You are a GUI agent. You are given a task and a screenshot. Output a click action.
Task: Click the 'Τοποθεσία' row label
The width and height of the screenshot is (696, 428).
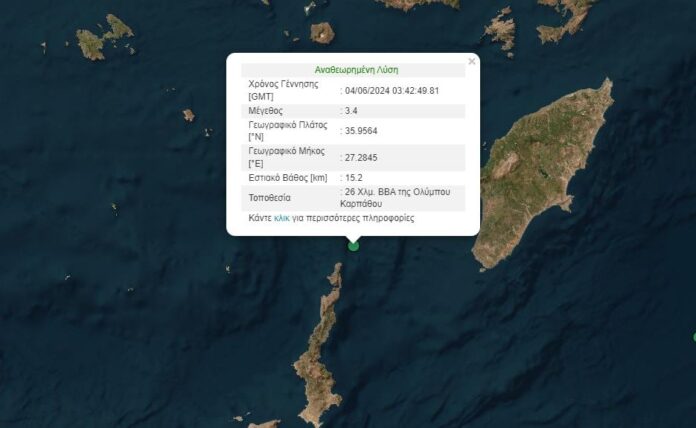coord(271,197)
